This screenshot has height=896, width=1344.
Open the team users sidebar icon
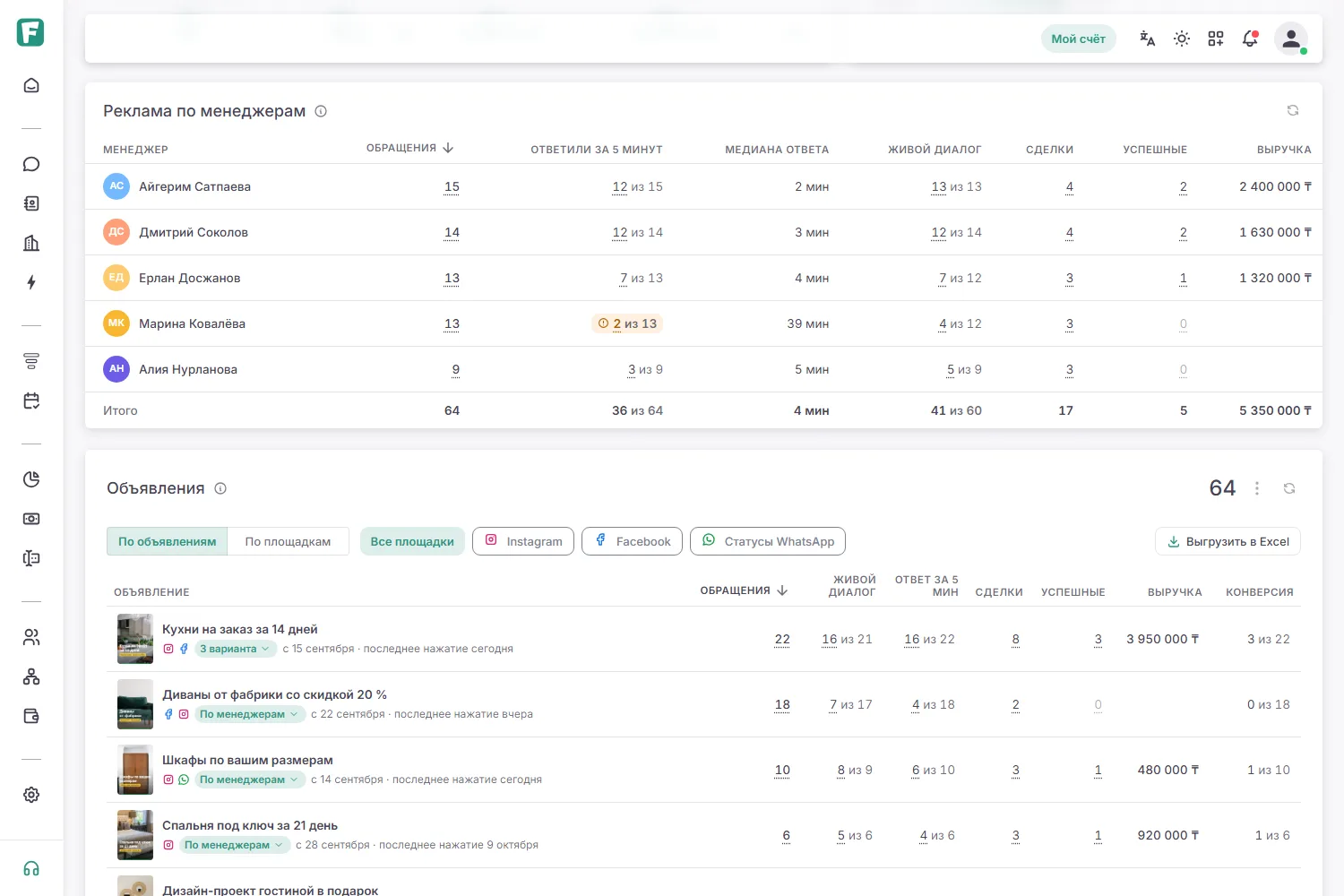pyautogui.click(x=31, y=637)
